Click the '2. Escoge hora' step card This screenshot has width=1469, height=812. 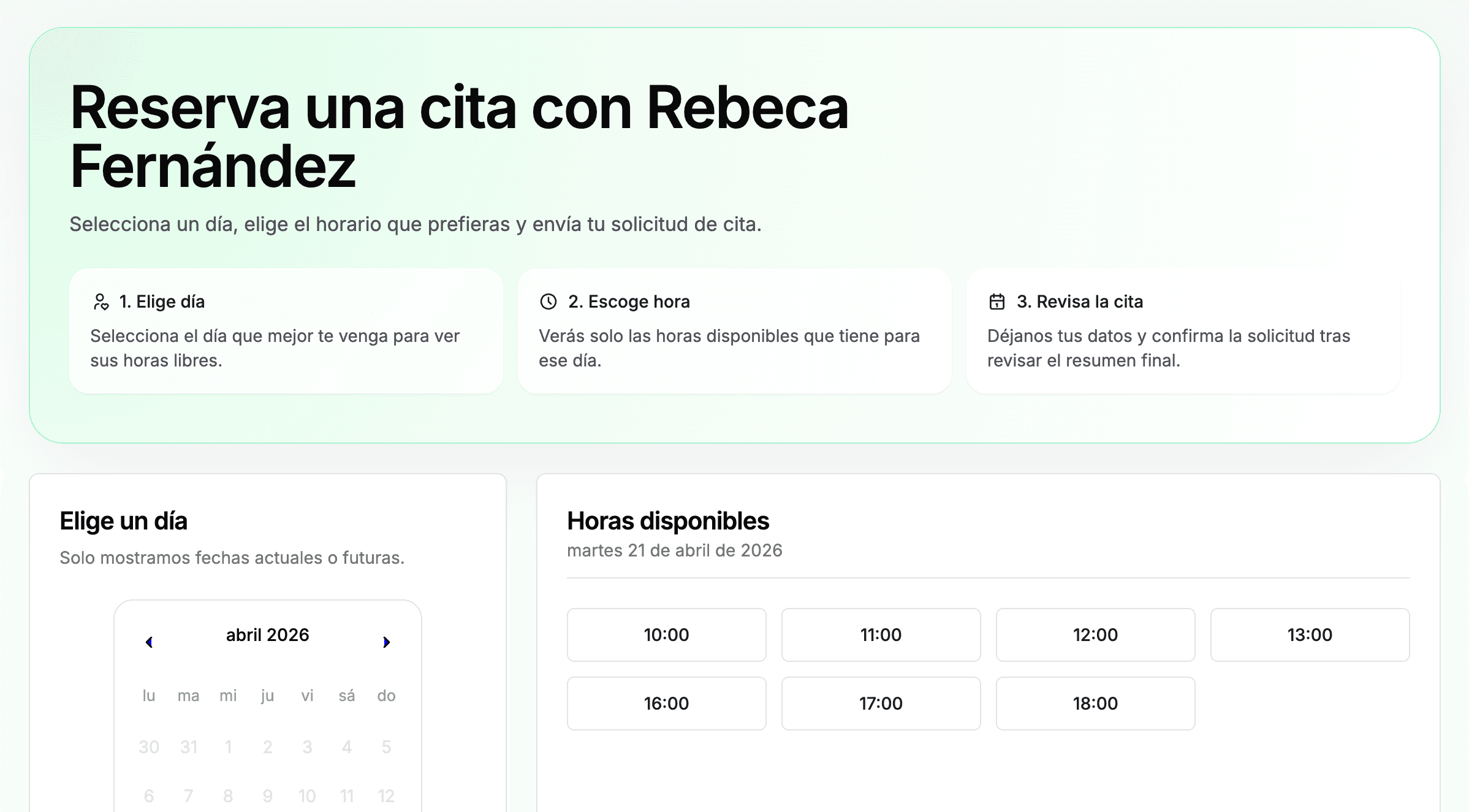(734, 331)
